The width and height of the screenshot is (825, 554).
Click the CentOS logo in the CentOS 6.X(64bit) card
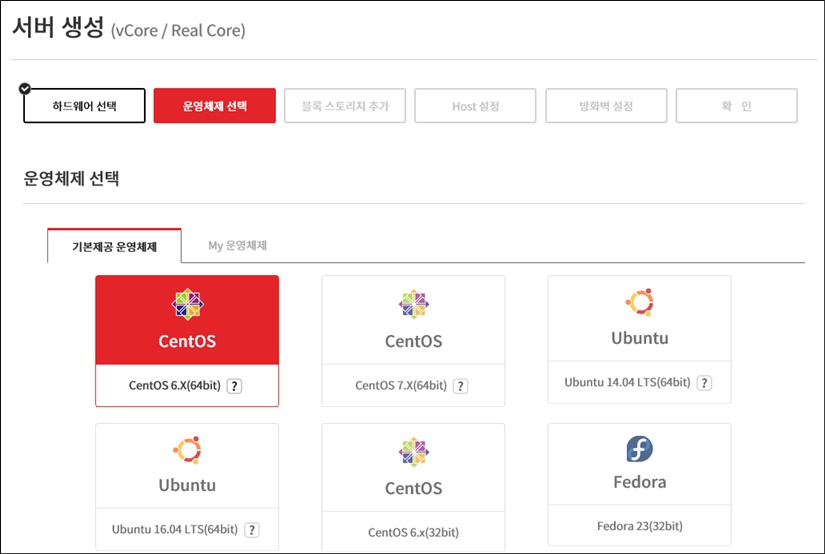[x=187, y=304]
